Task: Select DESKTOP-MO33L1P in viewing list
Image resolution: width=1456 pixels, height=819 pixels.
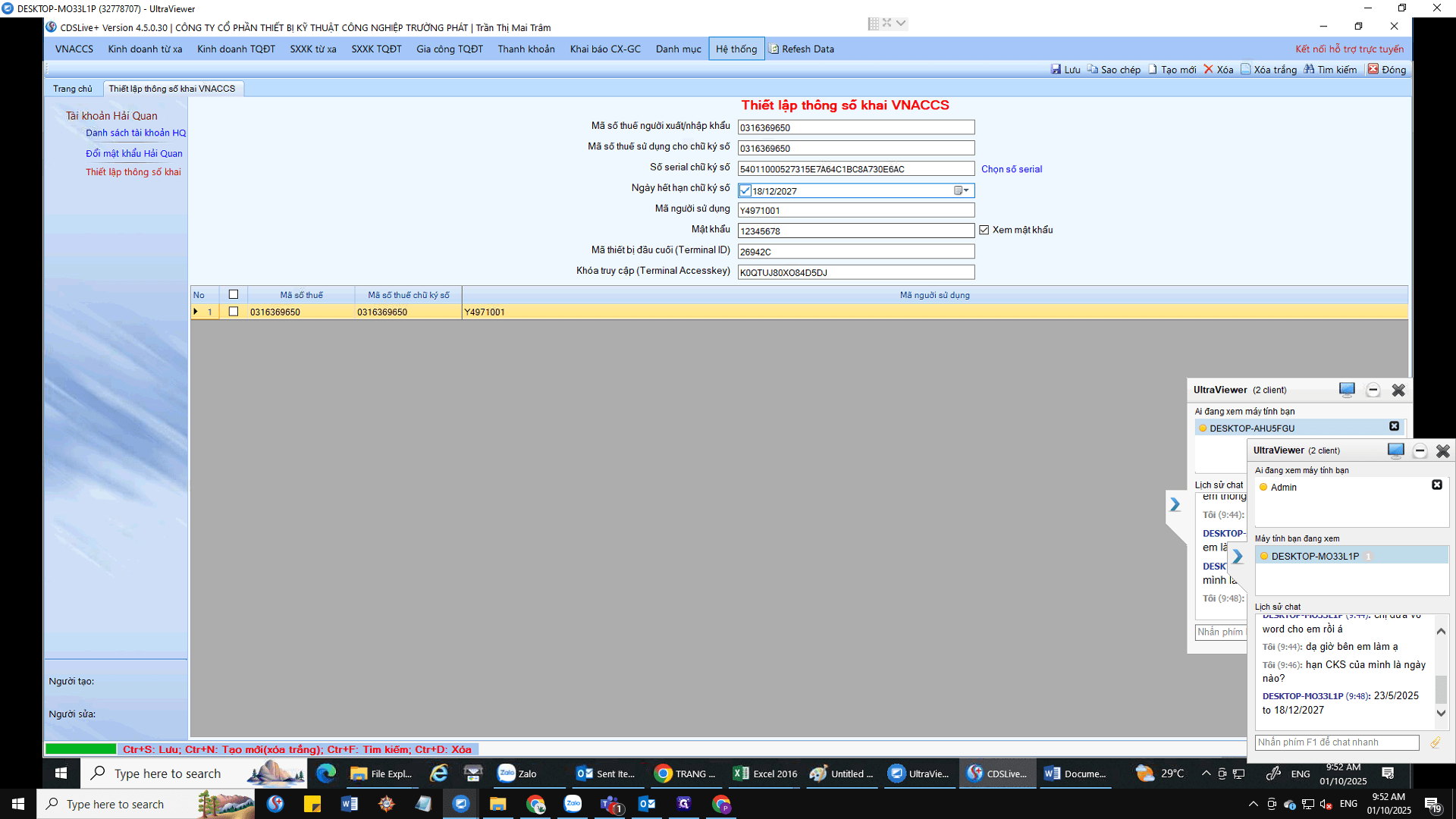Action: click(x=1351, y=556)
